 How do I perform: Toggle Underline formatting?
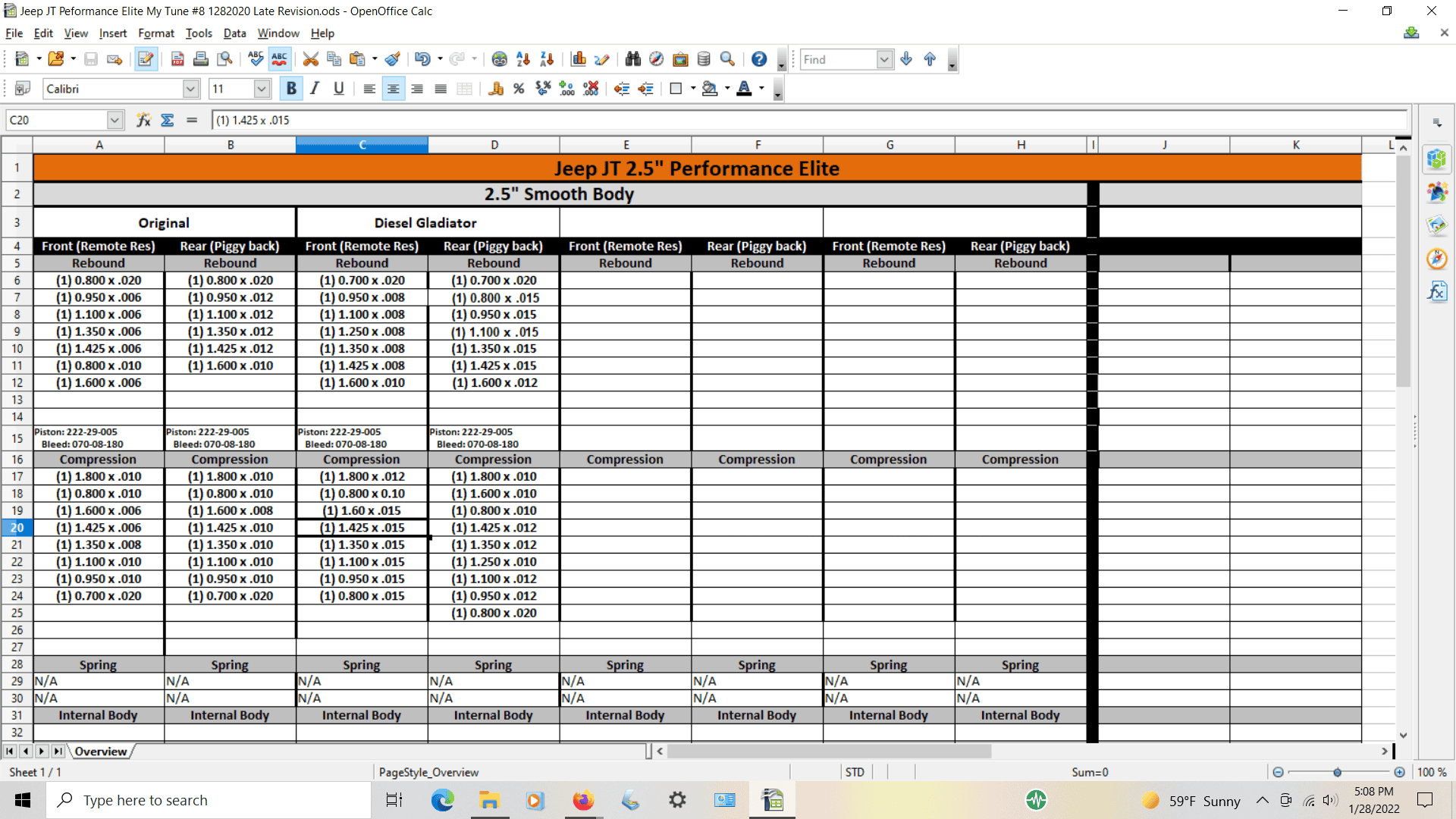[339, 89]
